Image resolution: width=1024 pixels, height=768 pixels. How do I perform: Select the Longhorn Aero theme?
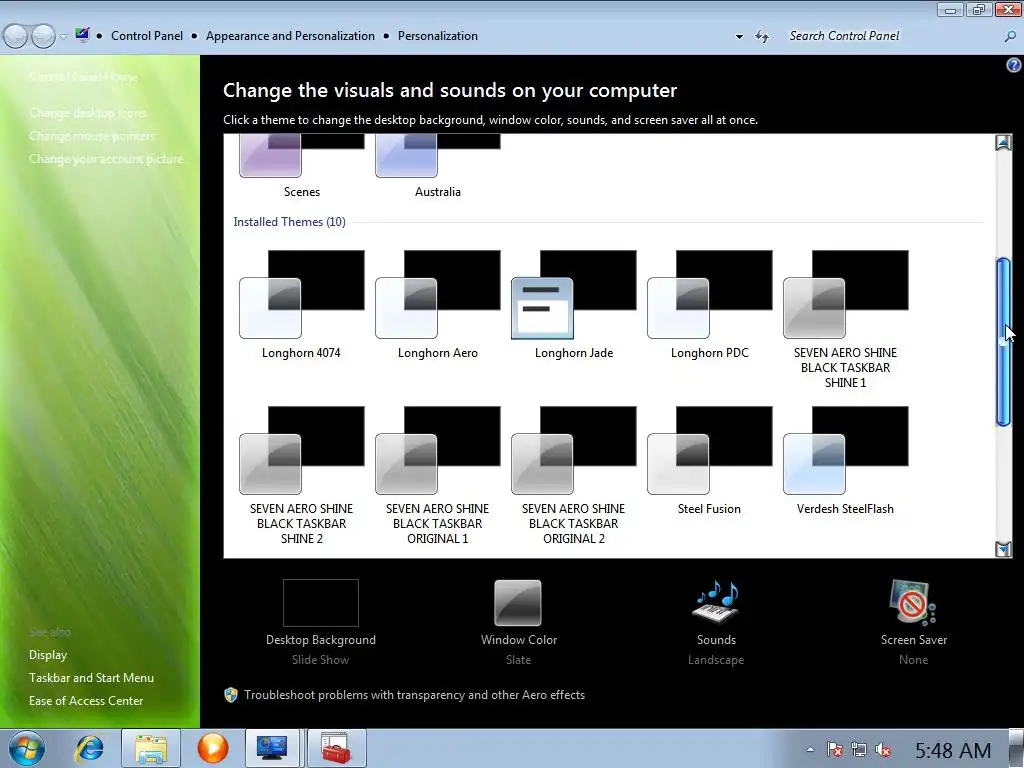[438, 304]
